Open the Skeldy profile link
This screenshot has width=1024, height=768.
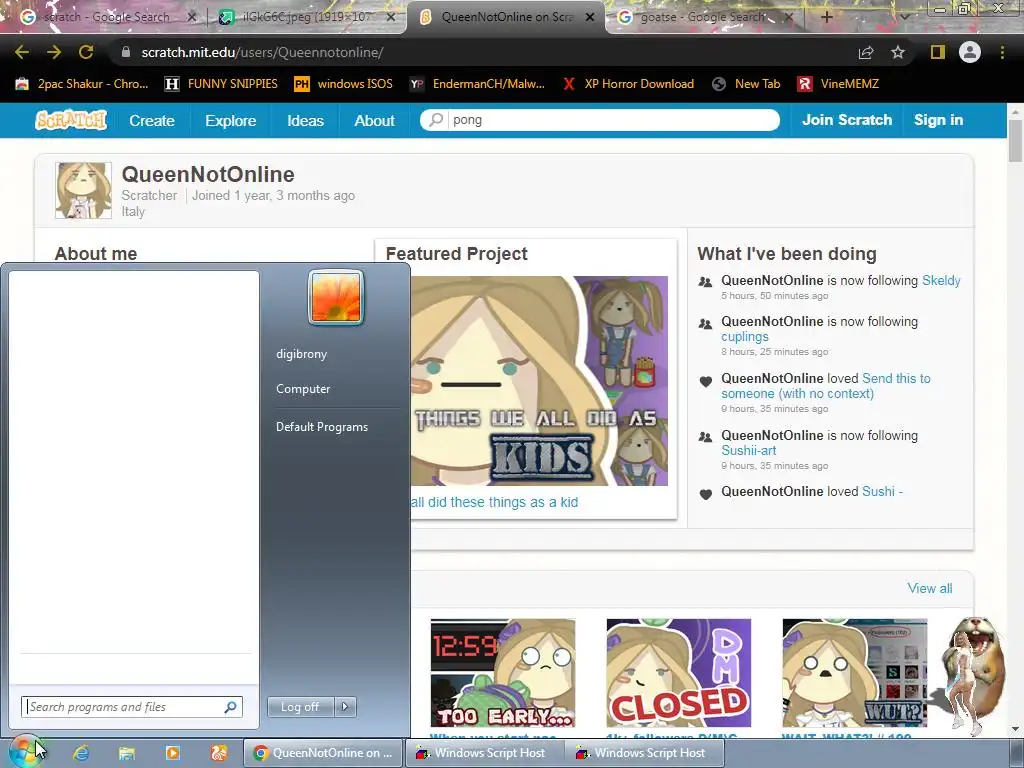(941, 280)
